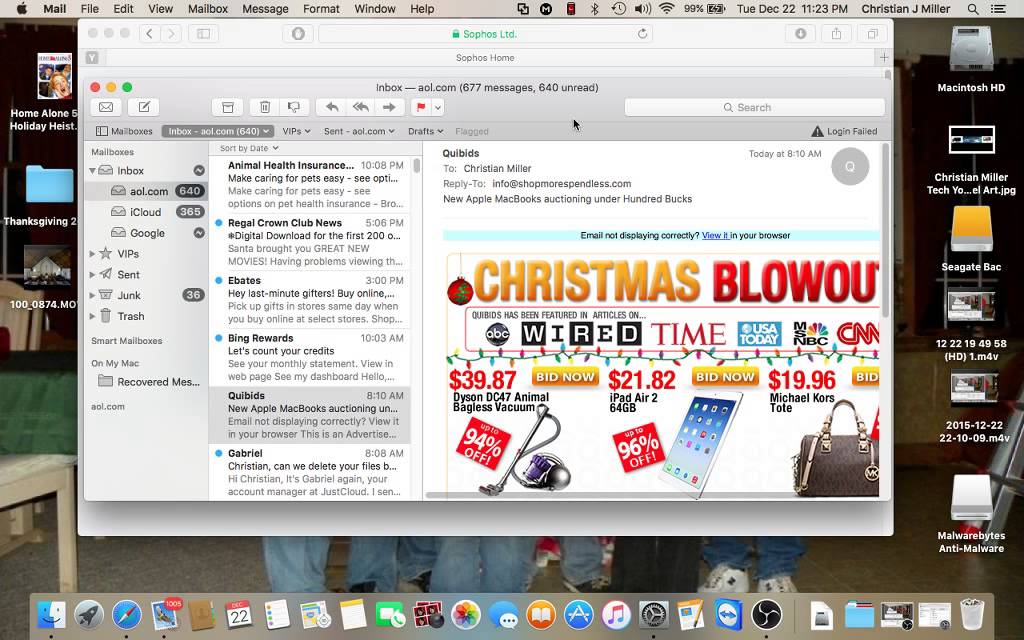Add a new Safari tab with plus
Screen dimensions: 1024x640
click(x=884, y=57)
